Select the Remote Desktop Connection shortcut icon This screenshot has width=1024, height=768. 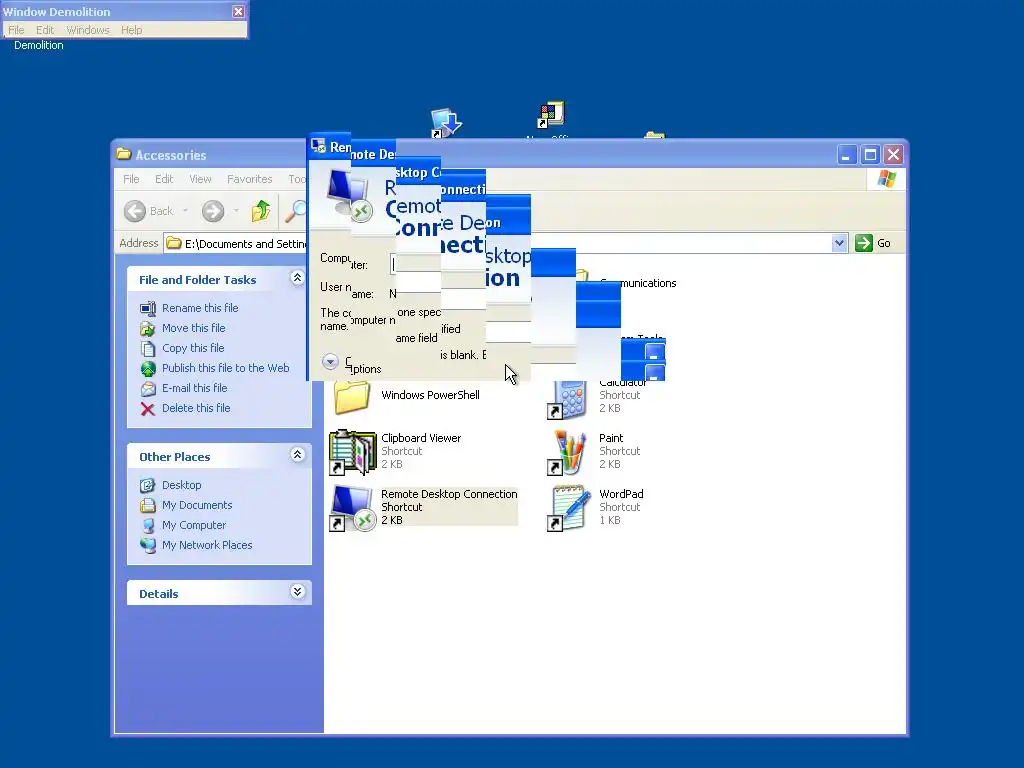pos(353,508)
